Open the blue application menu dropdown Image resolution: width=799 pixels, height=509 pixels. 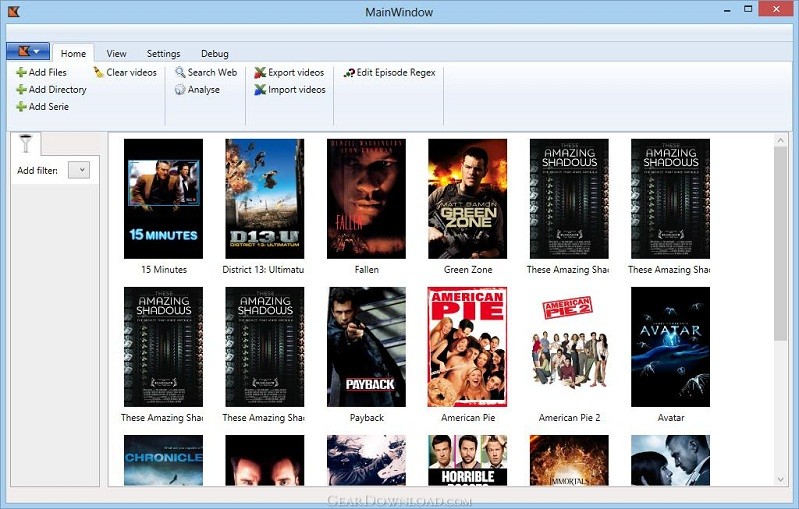(x=28, y=51)
